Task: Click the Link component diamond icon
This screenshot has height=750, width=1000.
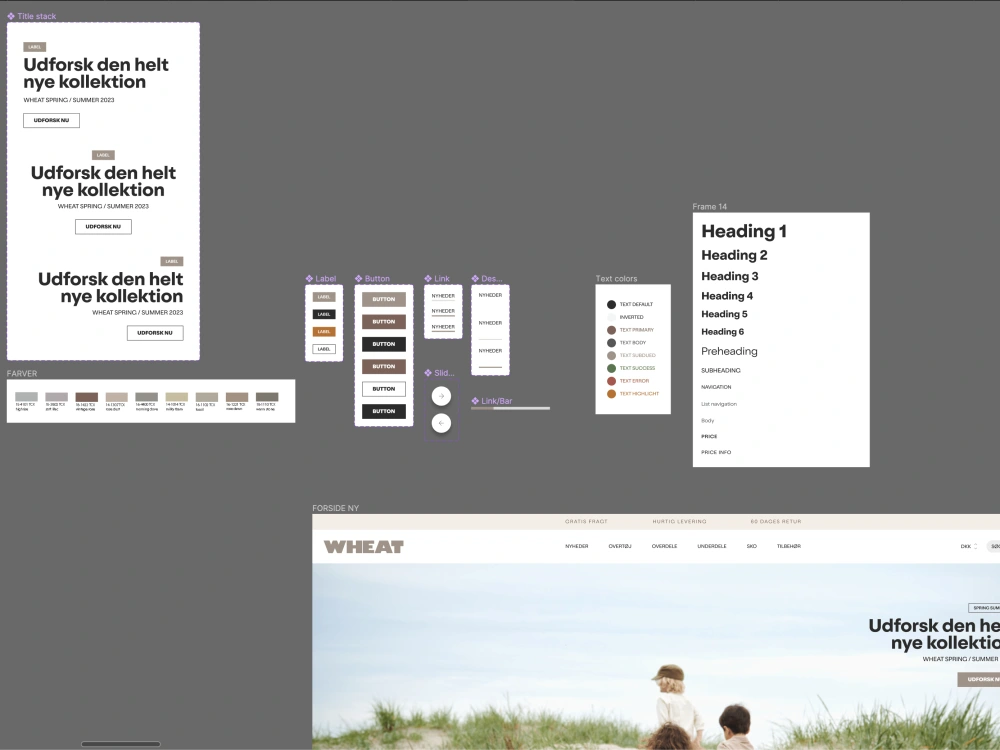Action: [428, 279]
